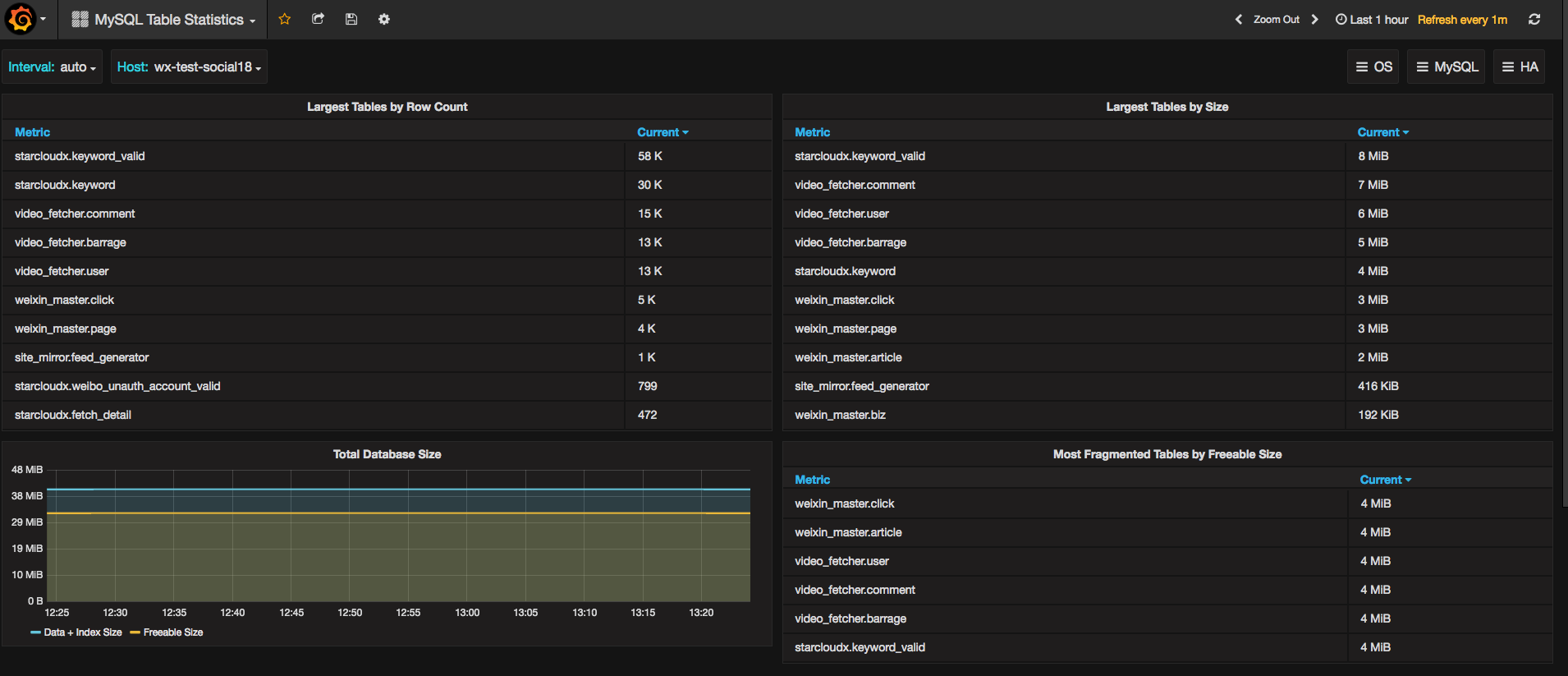Toggle Data + Index Size legend series

[83, 632]
